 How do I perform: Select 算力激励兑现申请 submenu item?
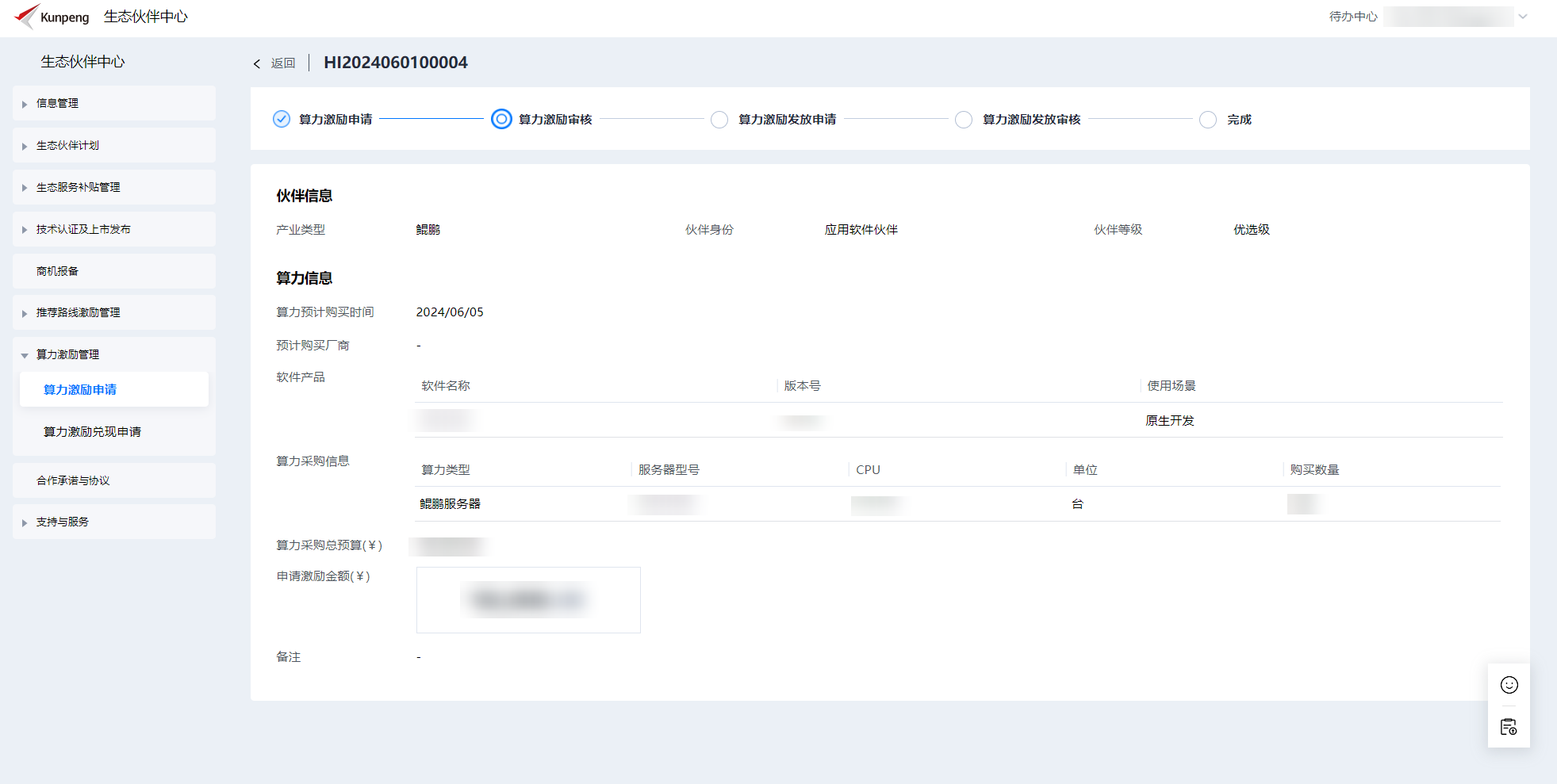click(114, 431)
